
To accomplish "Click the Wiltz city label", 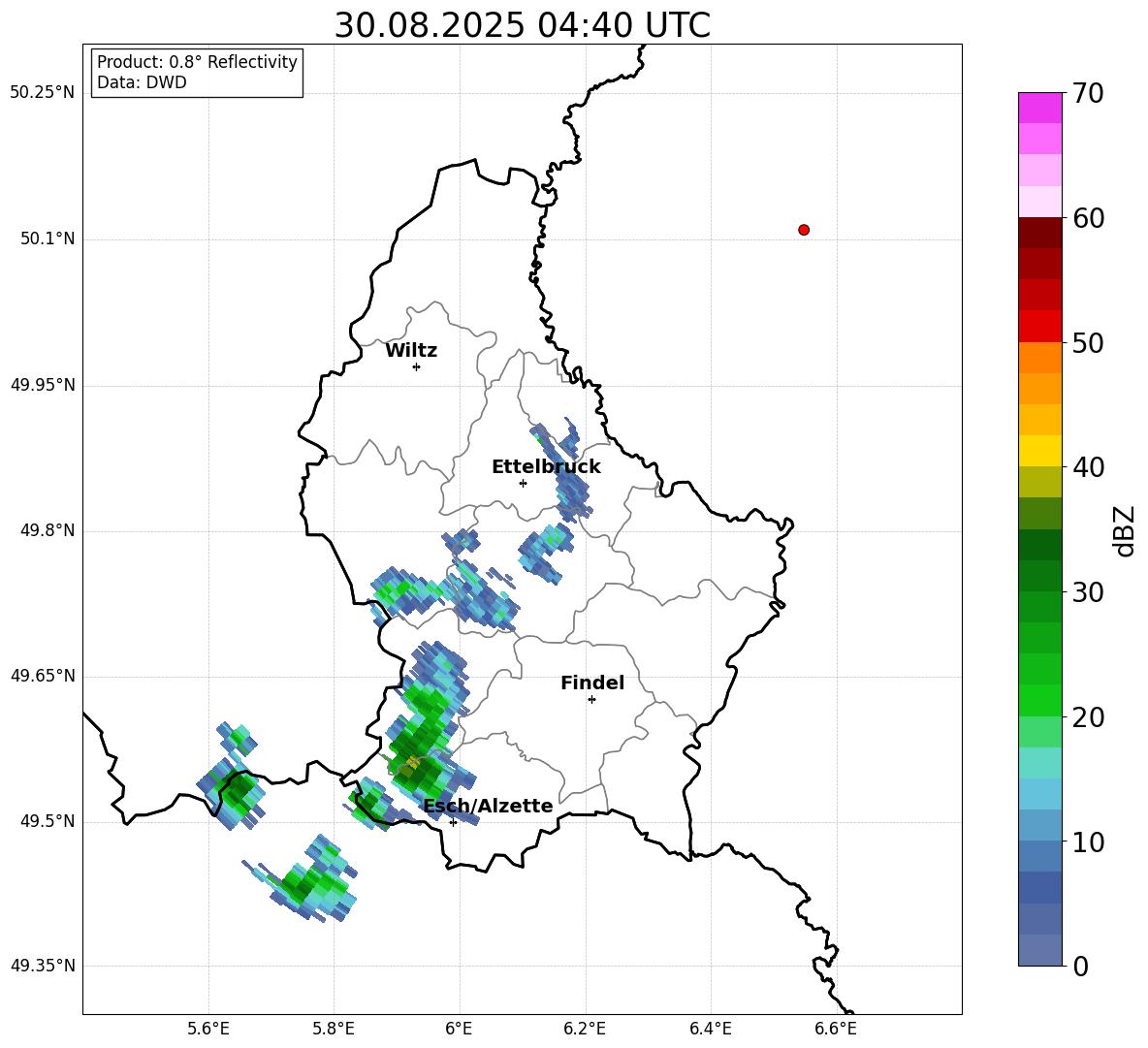I will coord(411,351).
